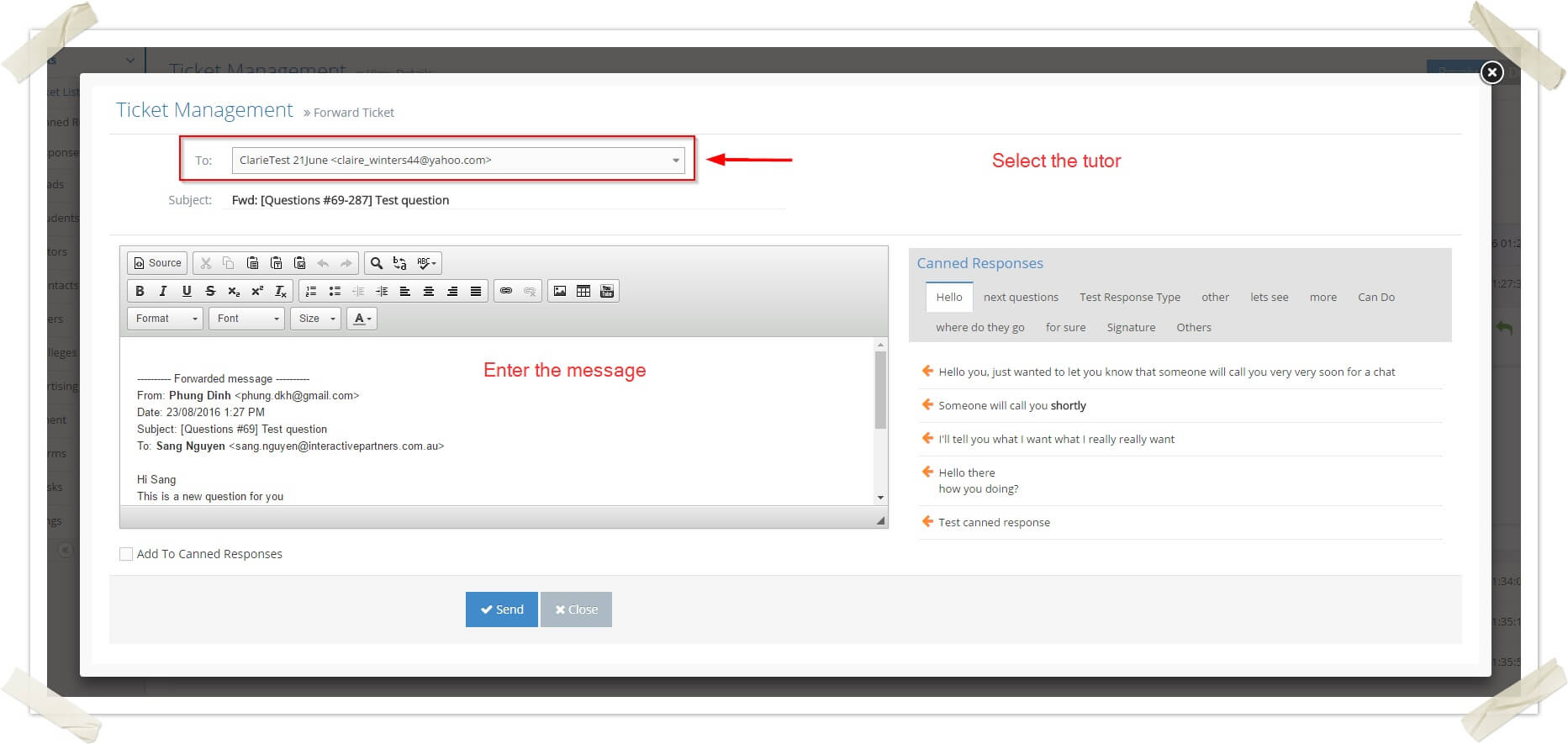Click the YouTube embed icon
Screen dimensions: 1568x744
tap(607, 291)
